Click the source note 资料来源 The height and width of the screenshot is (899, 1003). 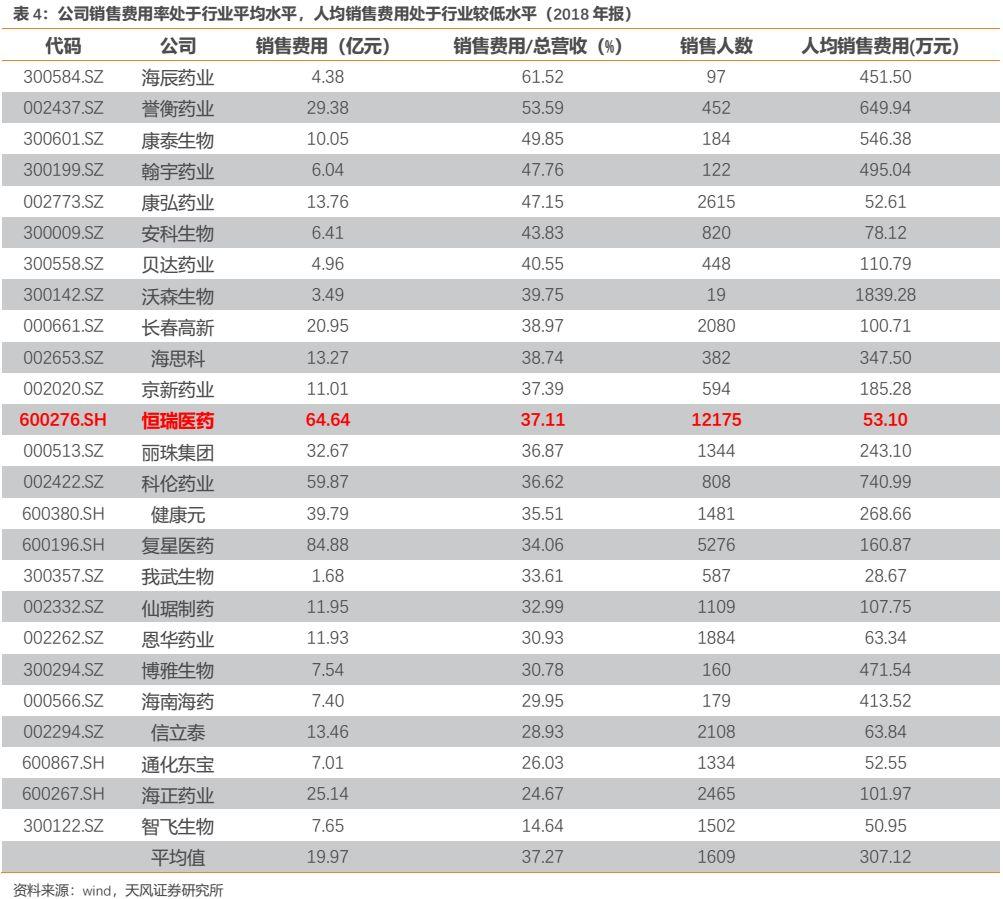[118, 889]
